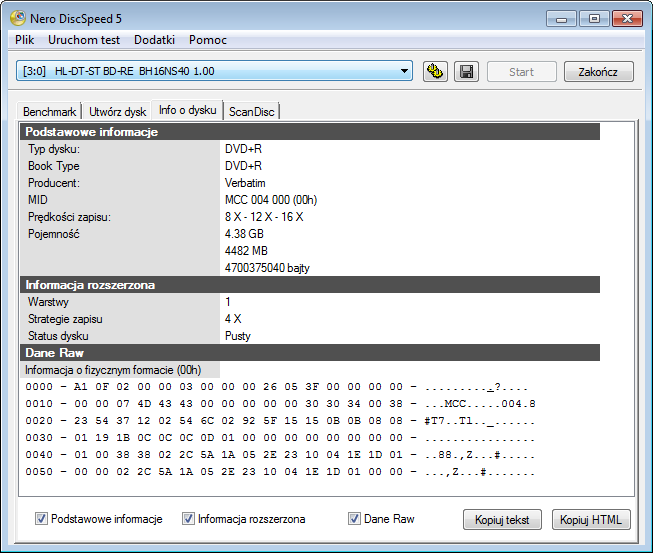Select the Info o dysku tab
The image size is (653, 553).
(x=187, y=110)
